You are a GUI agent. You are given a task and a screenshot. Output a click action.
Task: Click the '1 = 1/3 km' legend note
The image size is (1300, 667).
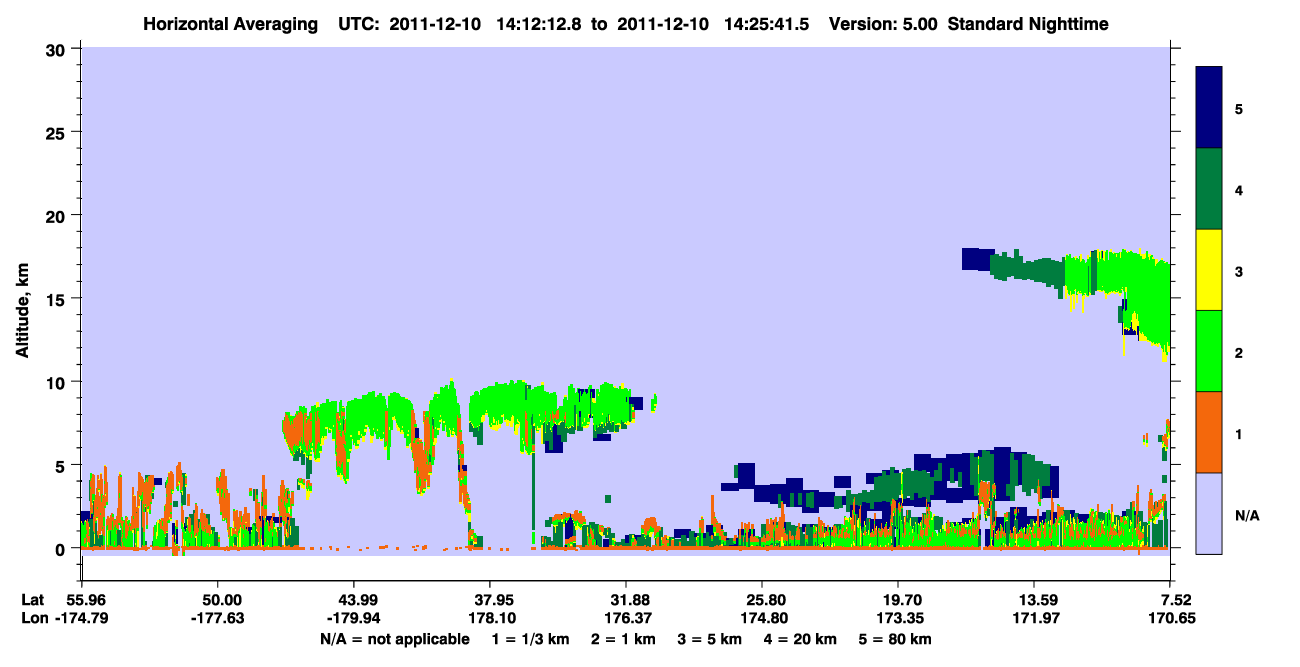click(x=531, y=638)
